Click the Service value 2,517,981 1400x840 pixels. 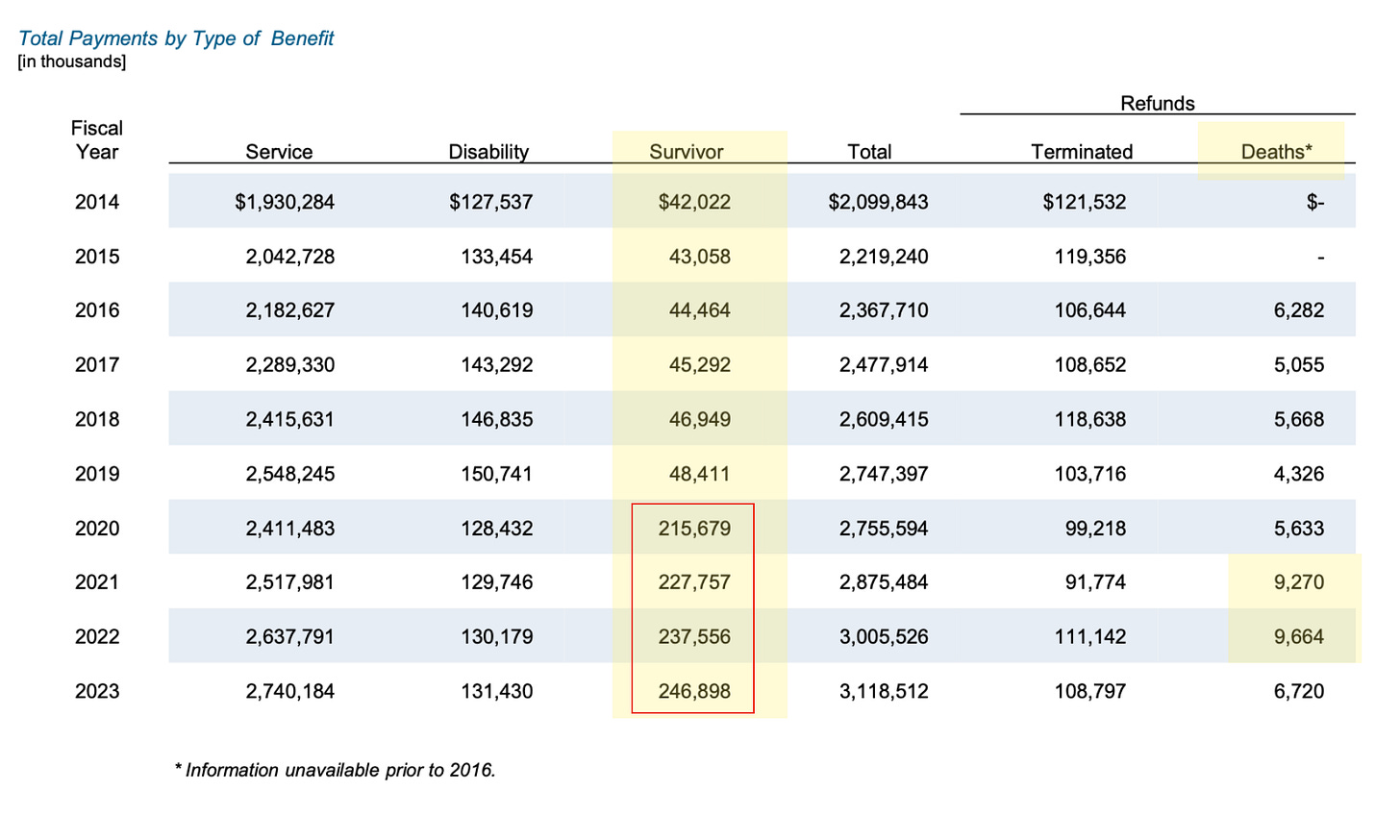(290, 582)
